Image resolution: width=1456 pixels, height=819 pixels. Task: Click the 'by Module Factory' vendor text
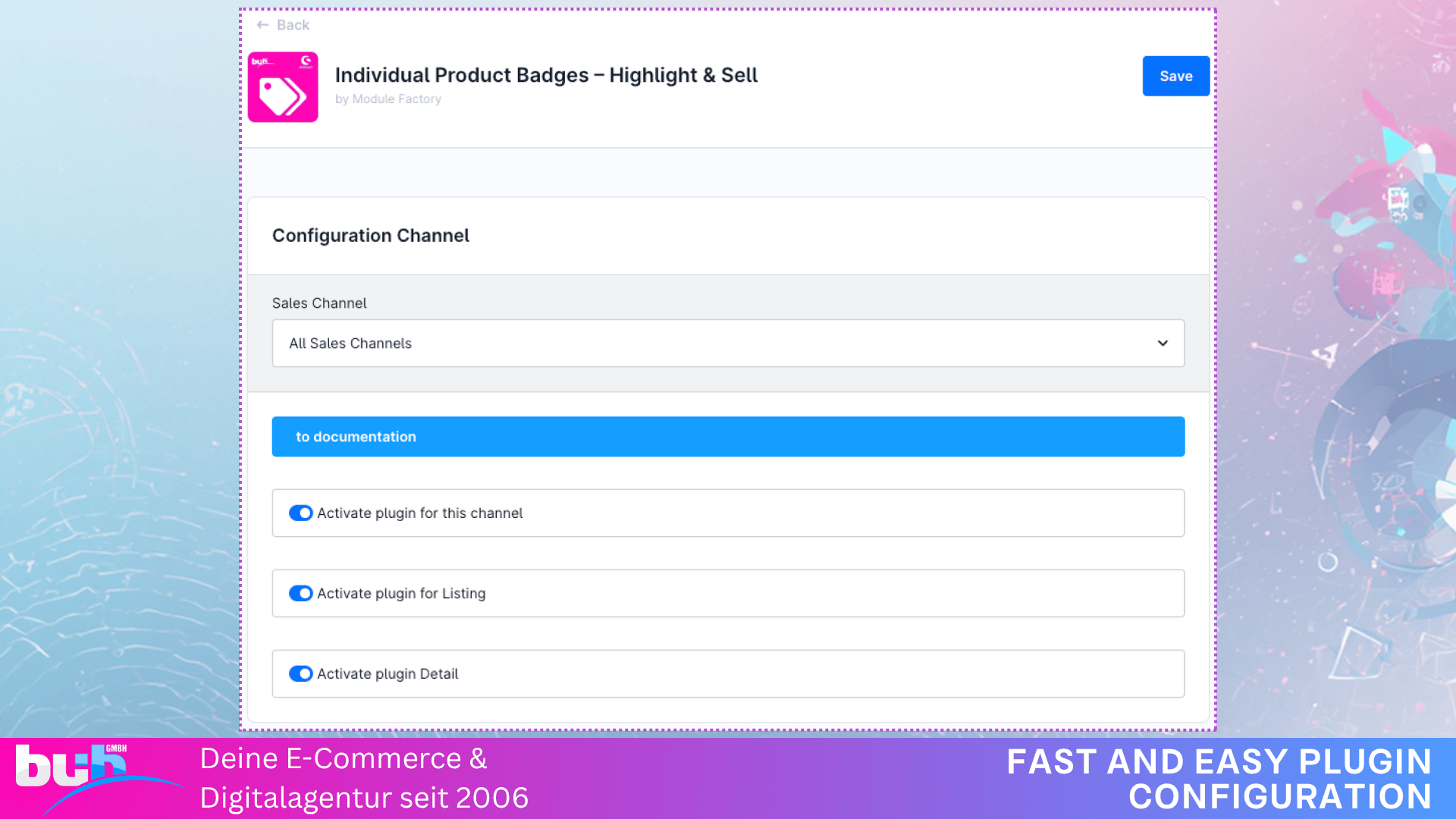coord(388,99)
